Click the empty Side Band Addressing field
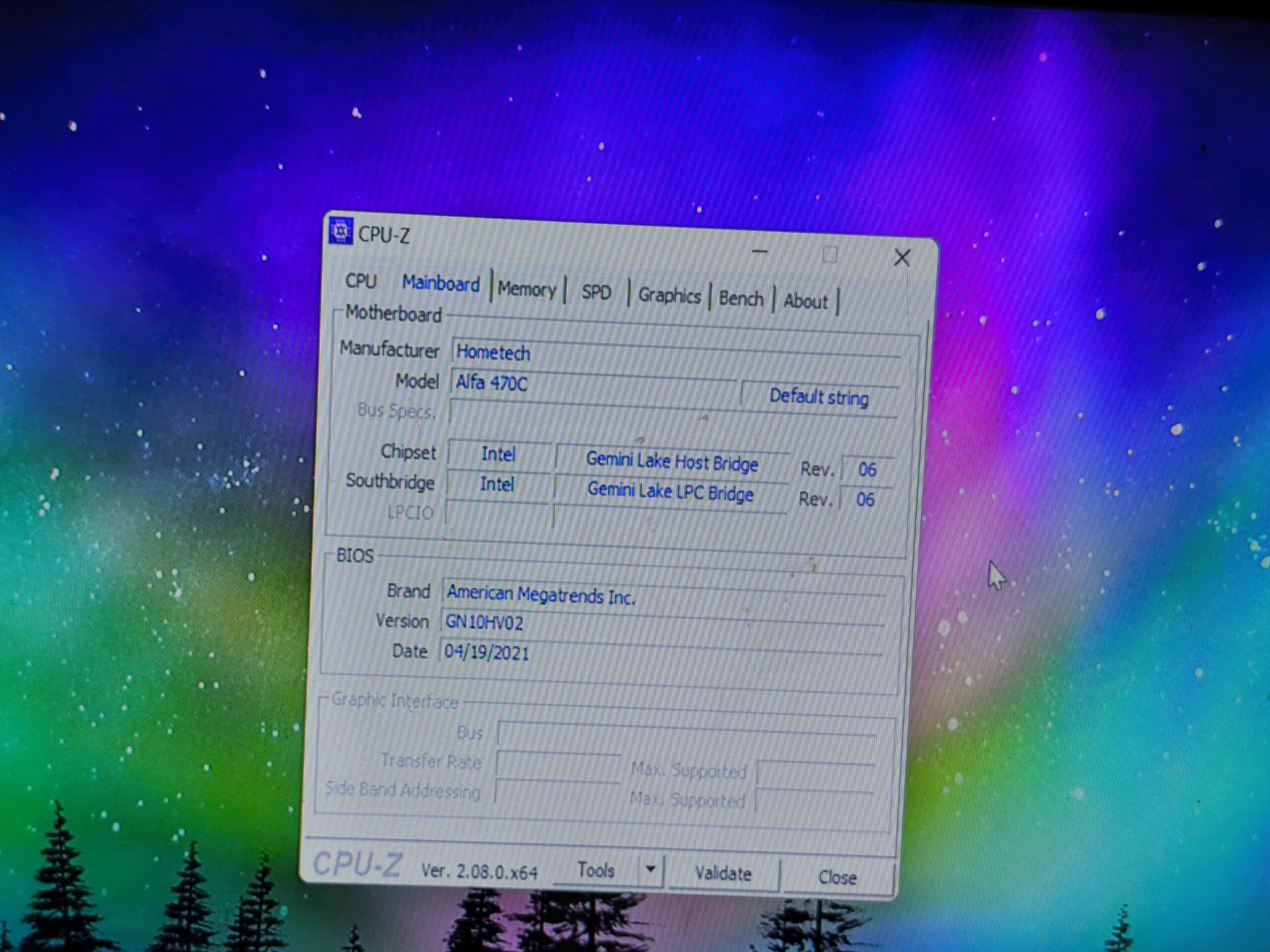 [557, 793]
